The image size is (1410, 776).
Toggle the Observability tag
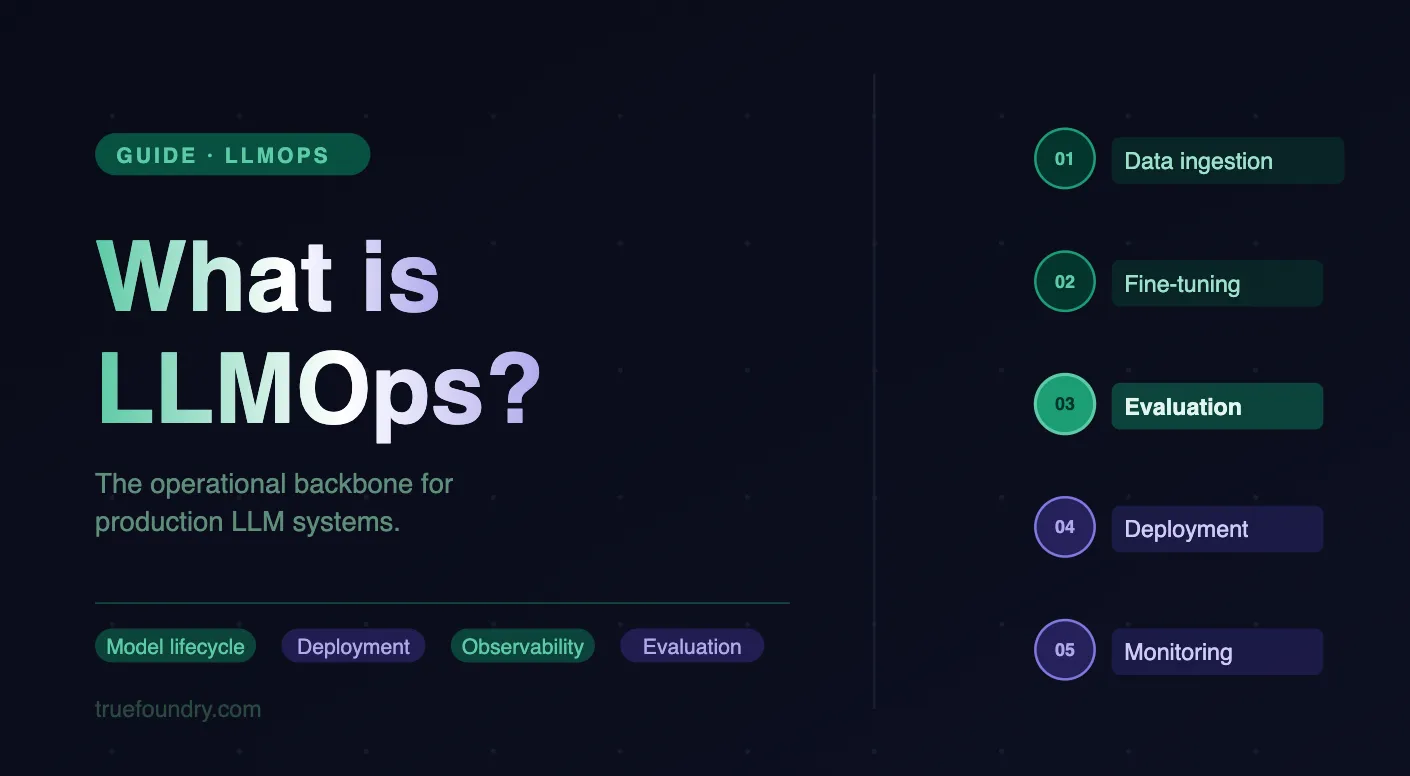pos(522,646)
